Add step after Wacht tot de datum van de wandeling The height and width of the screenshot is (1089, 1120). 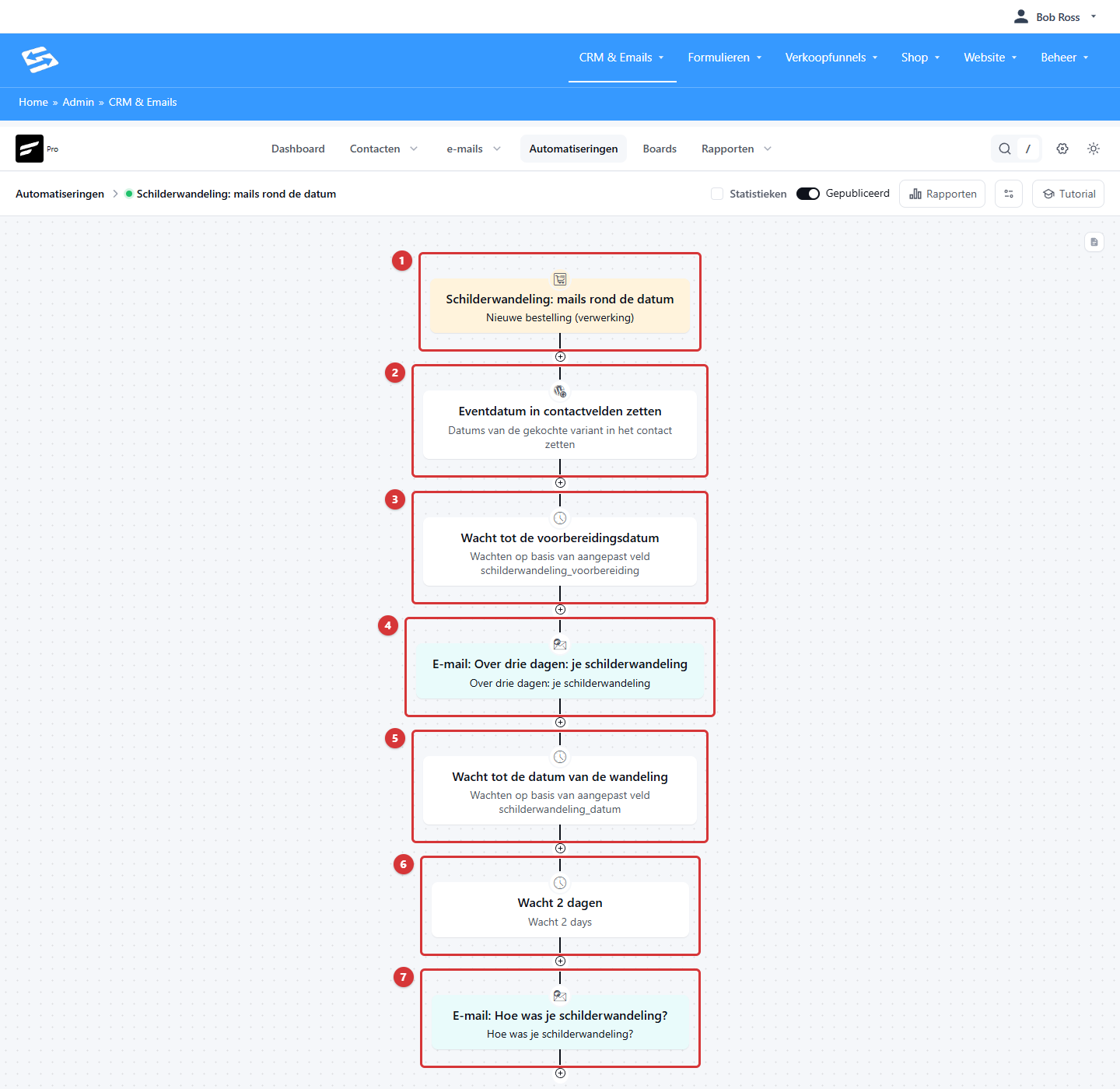(560, 849)
